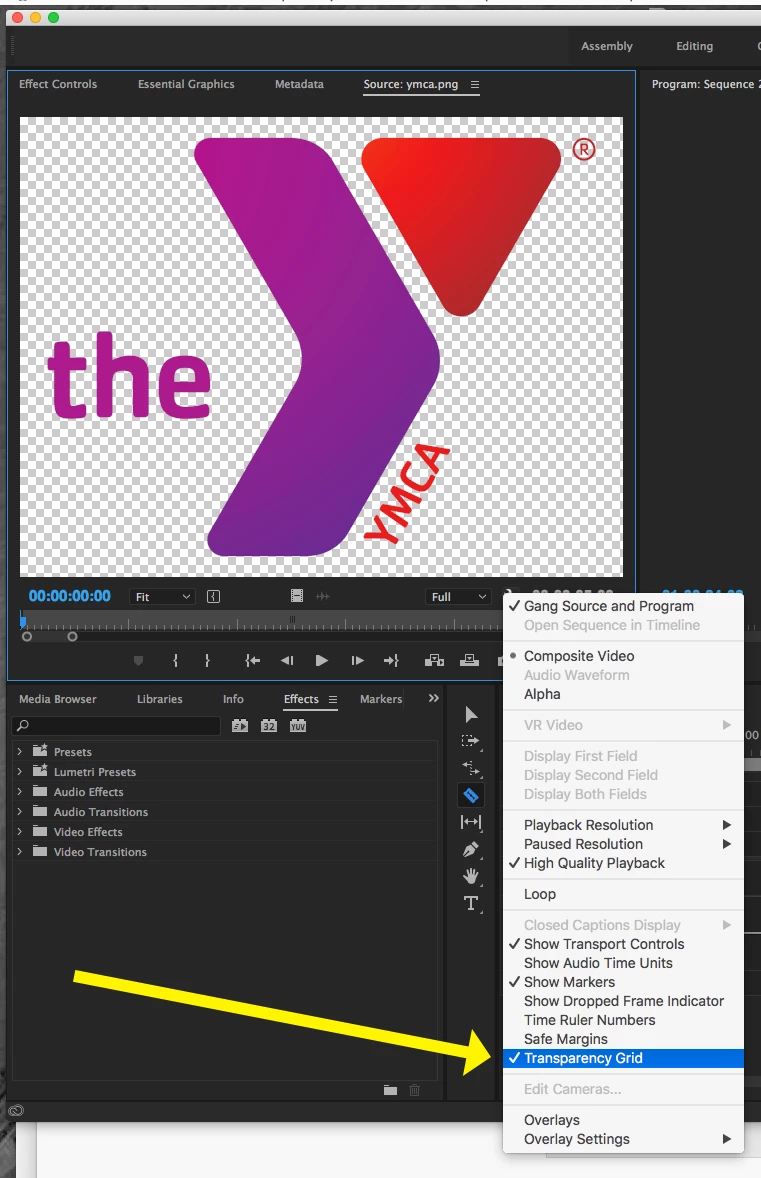The image size is (761, 1178).
Task: Select the Slip tool
Action: [x=471, y=822]
